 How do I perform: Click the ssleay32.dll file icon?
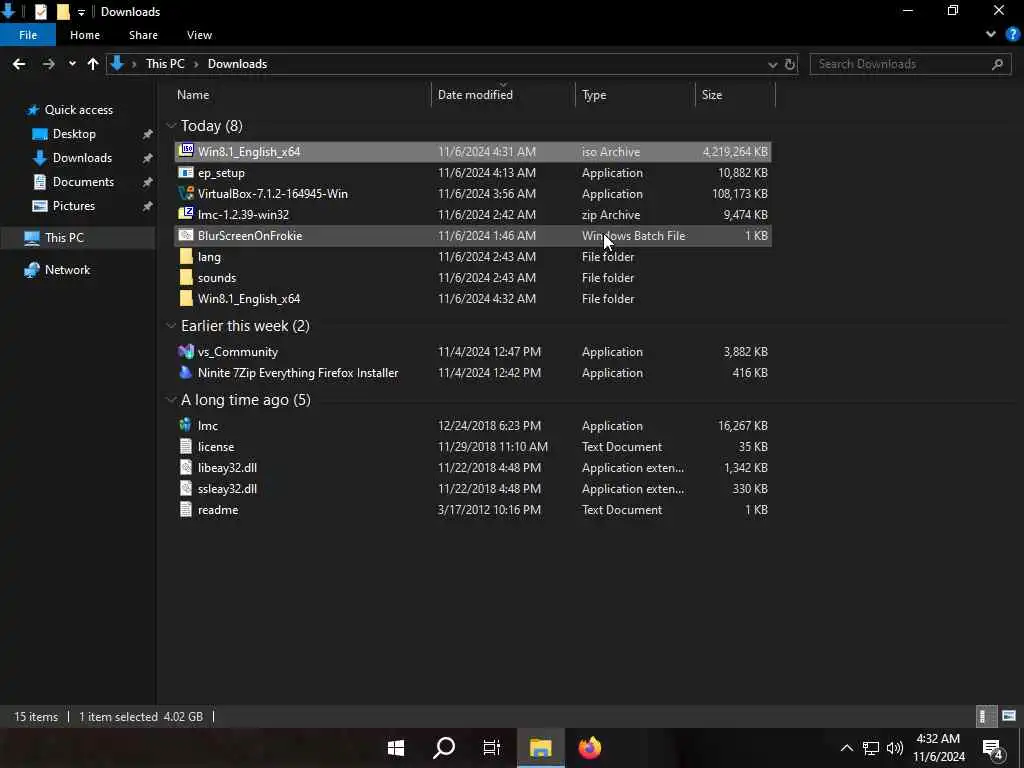point(186,488)
